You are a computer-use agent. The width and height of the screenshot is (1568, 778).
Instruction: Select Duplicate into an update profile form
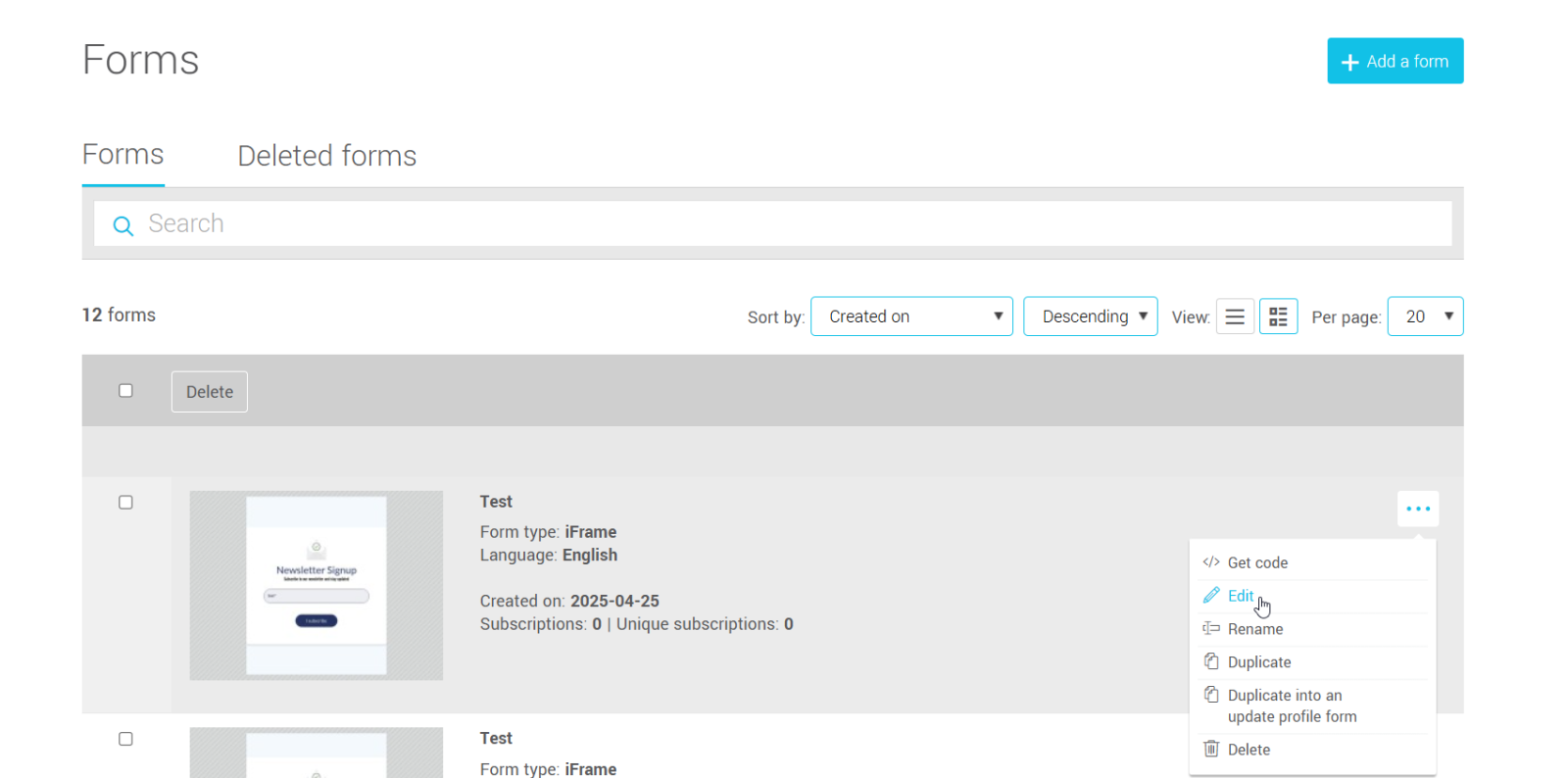pyautogui.click(x=1291, y=705)
